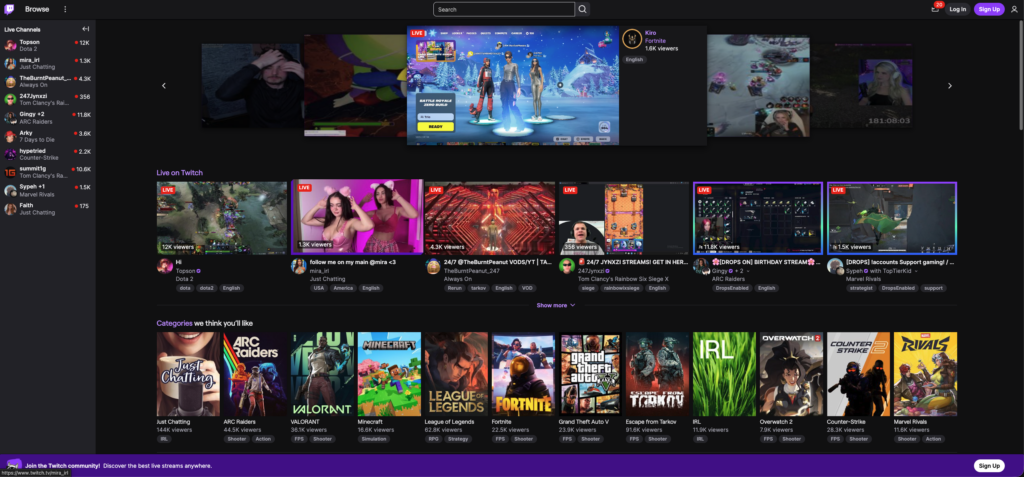The height and width of the screenshot is (477, 1024).
Task: Focus the Search input field
Action: 503,9
